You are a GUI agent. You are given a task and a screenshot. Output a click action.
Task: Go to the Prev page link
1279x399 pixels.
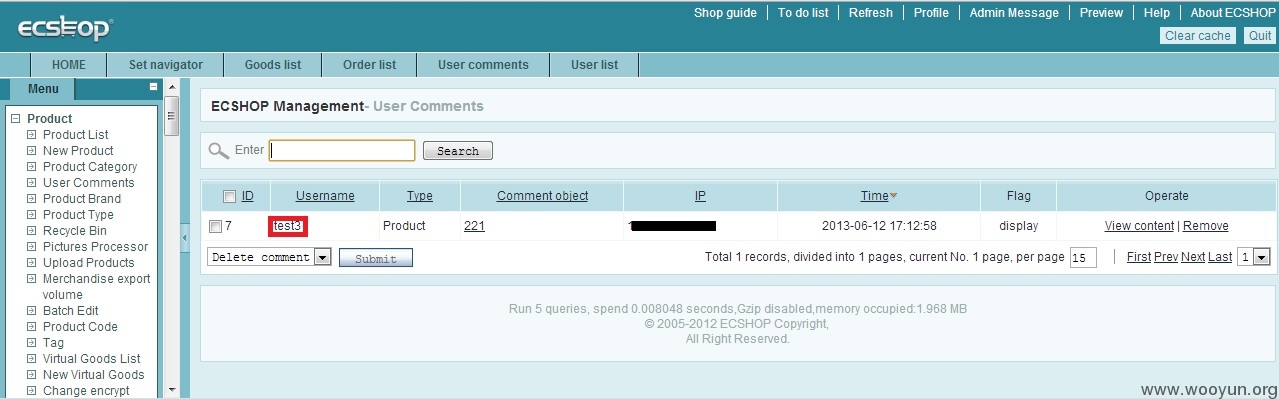[x=1166, y=257]
